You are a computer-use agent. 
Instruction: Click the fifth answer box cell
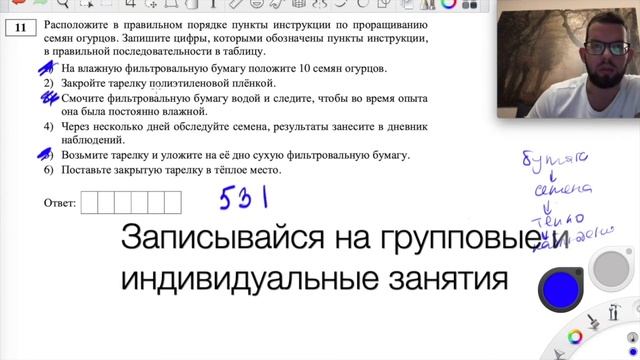pyautogui.click(x=156, y=202)
